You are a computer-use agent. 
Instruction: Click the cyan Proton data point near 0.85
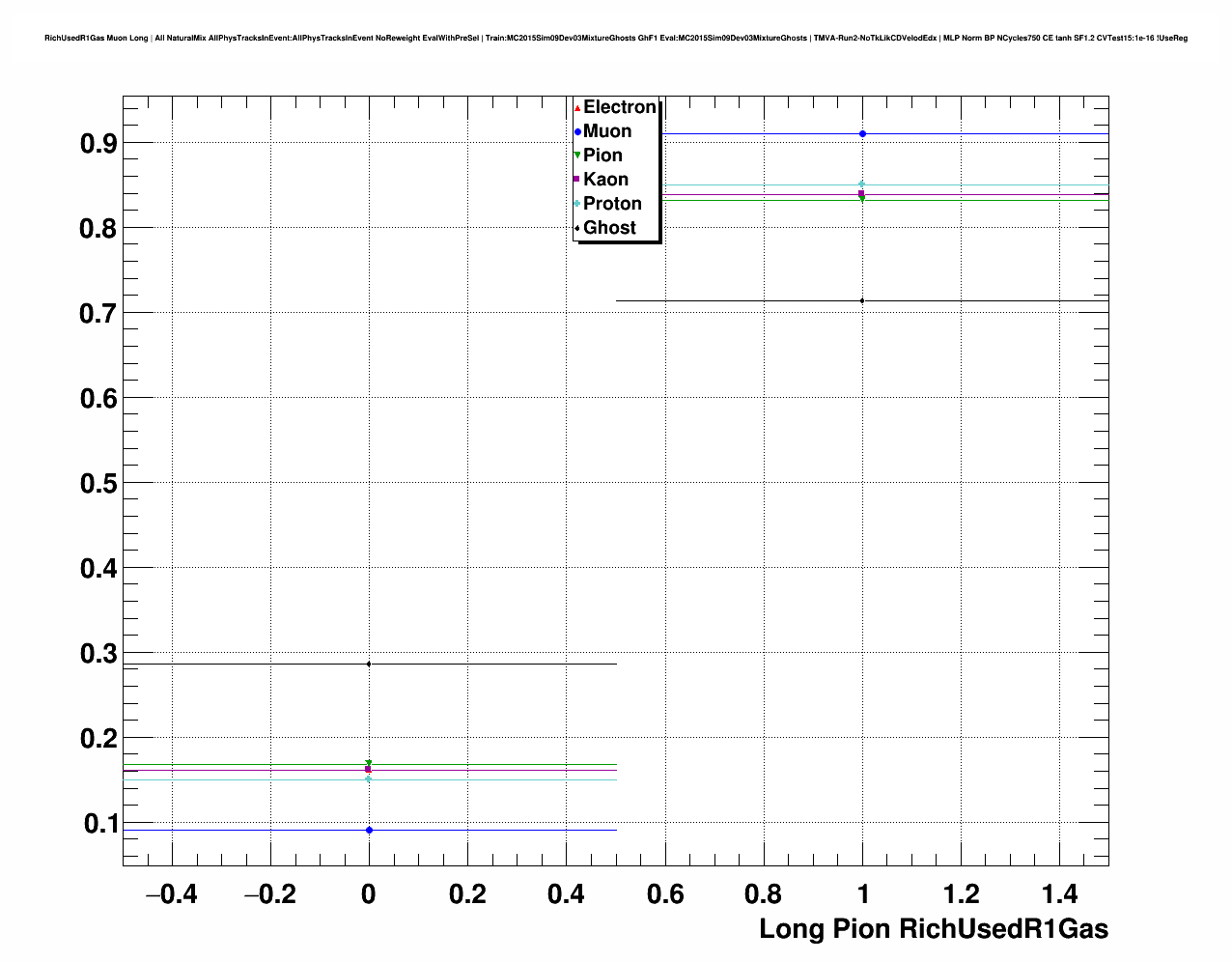(862, 184)
